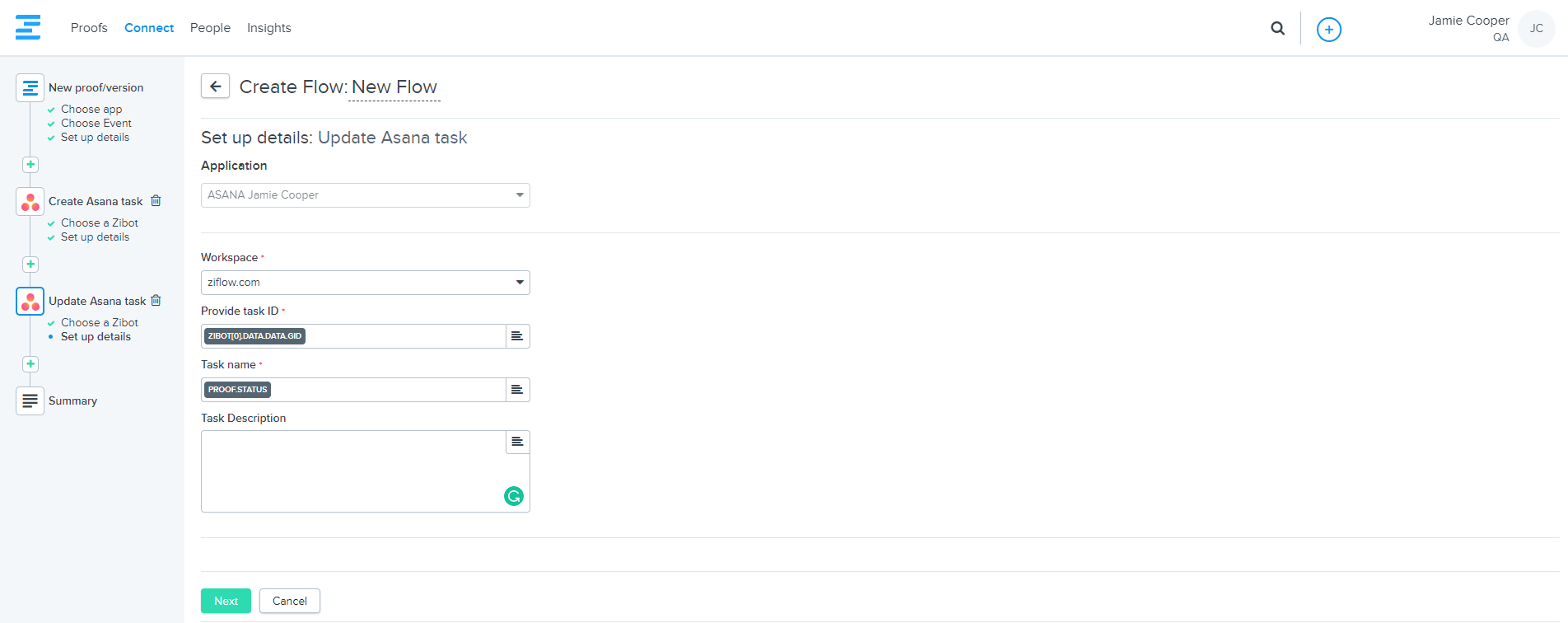Open the Application dropdown
Image resolution: width=1568 pixels, height=623 pixels.
click(x=365, y=195)
